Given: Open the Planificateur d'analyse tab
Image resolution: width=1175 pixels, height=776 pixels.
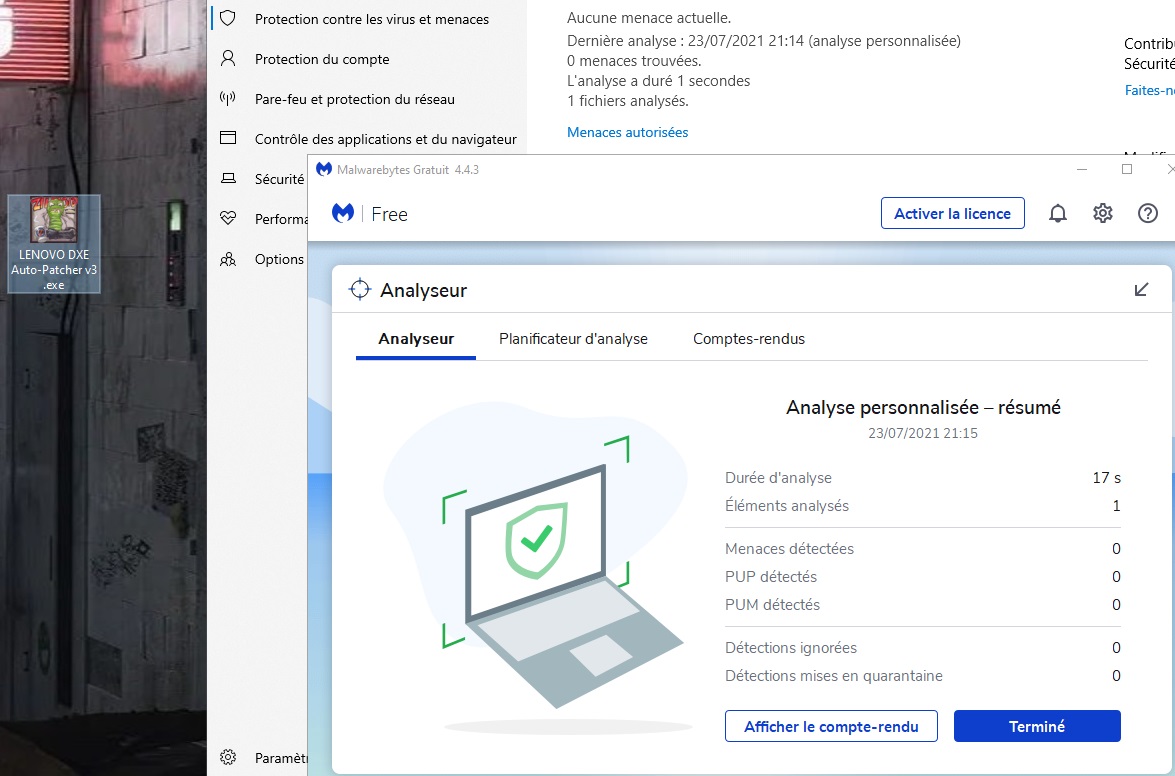Looking at the screenshot, I should [573, 339].
